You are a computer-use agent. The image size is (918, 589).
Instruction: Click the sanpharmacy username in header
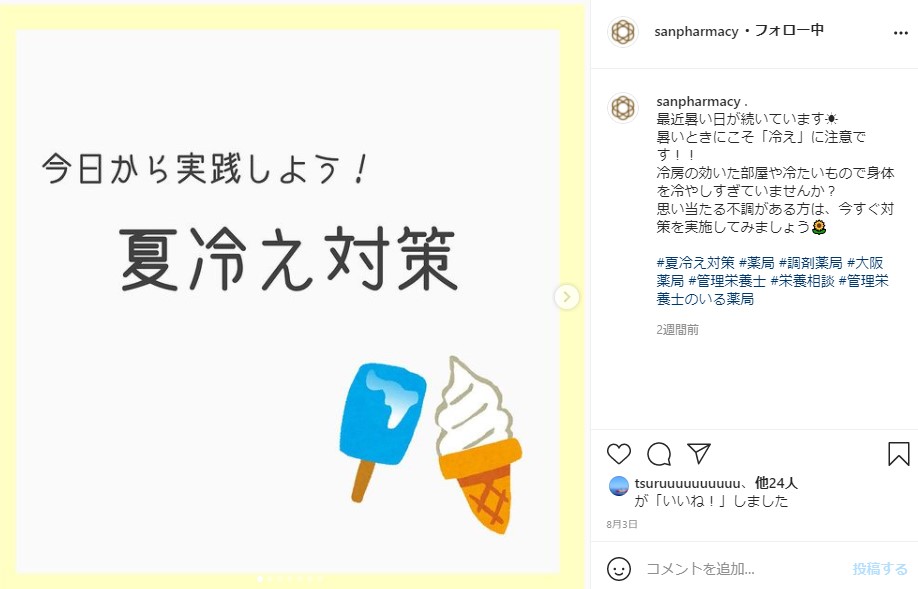pyautogui.click(x=696, y=31)
